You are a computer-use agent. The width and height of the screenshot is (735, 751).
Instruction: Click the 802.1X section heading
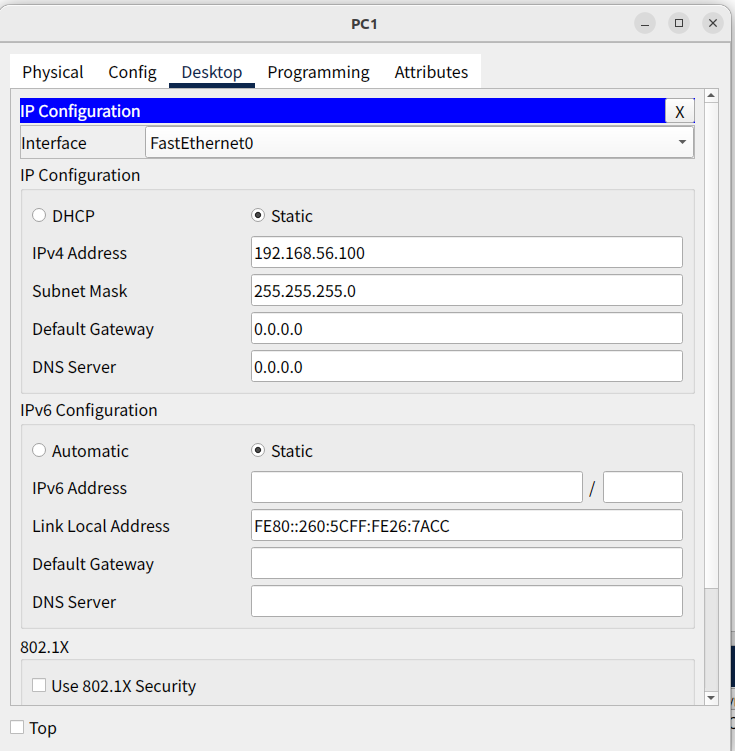click(x=45, y=647)
